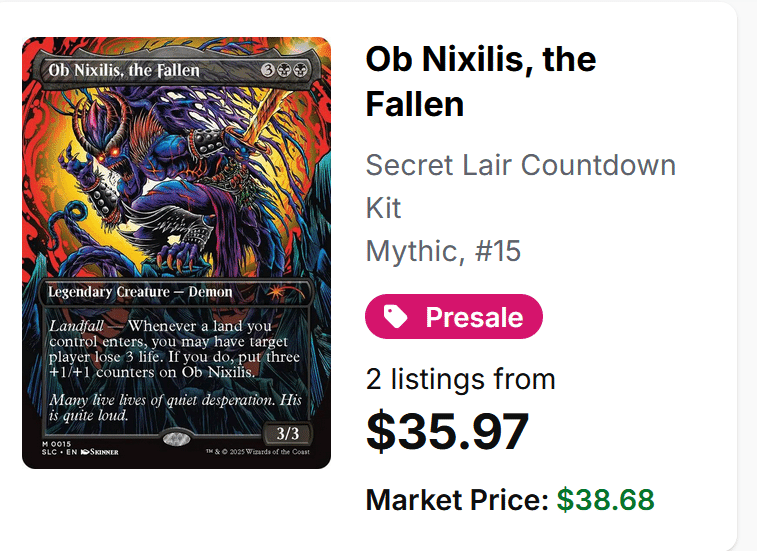The height and width of the screenshot is (551, 757).
Task: Click the Legendary Creature — Demon type line
Action: 140,292
